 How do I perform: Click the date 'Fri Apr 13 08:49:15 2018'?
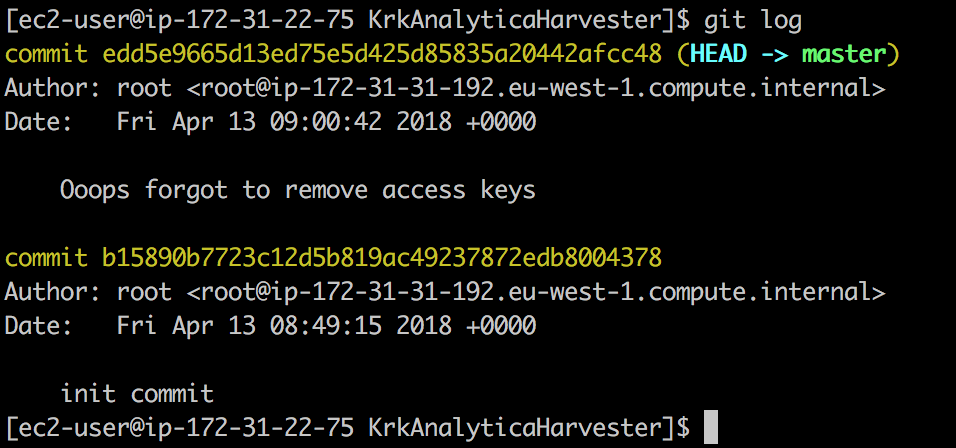[x=284, y=325]
